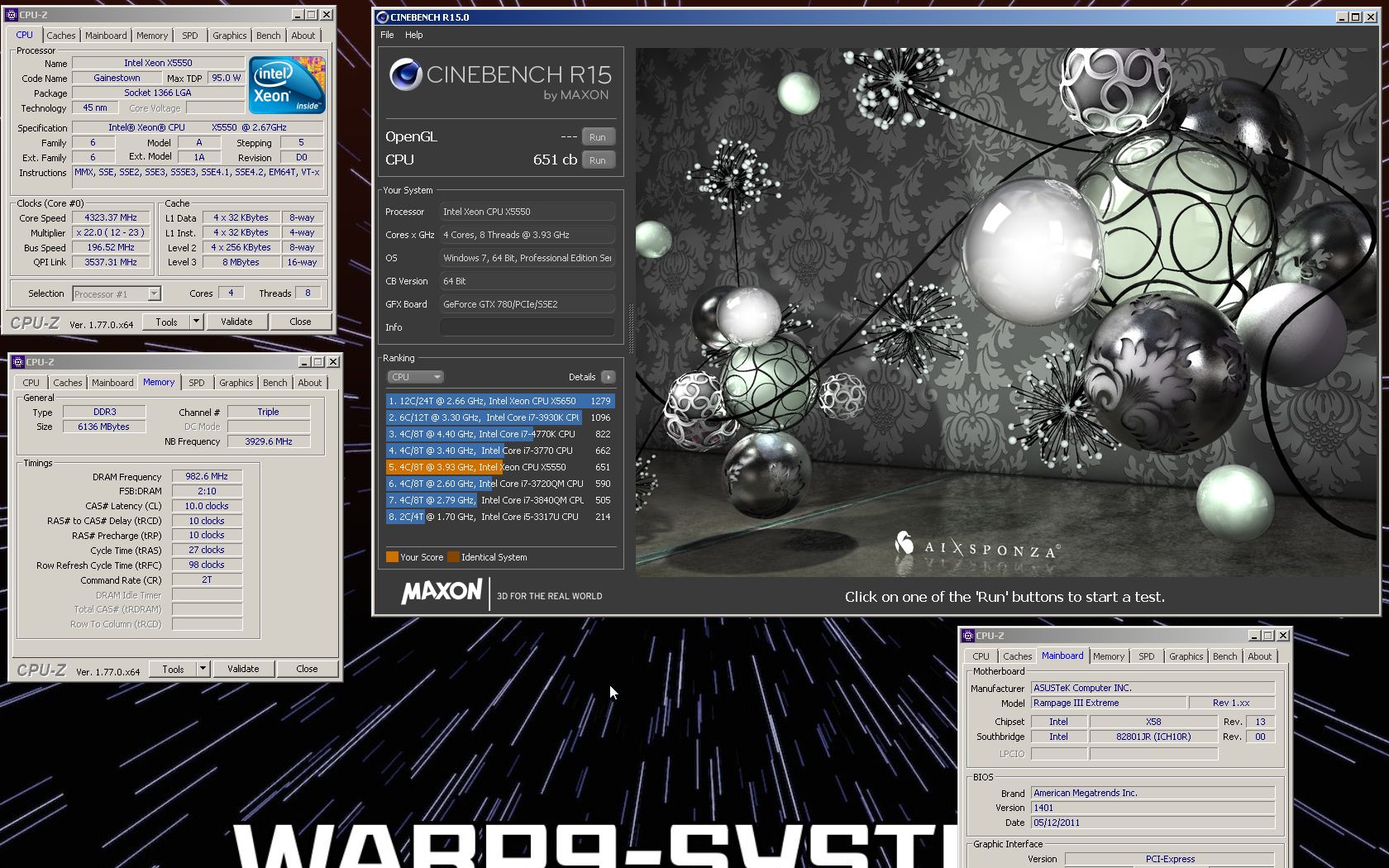
Task: Select ranking entry Intel Core i7-3720QM
Action: point(500,484)
